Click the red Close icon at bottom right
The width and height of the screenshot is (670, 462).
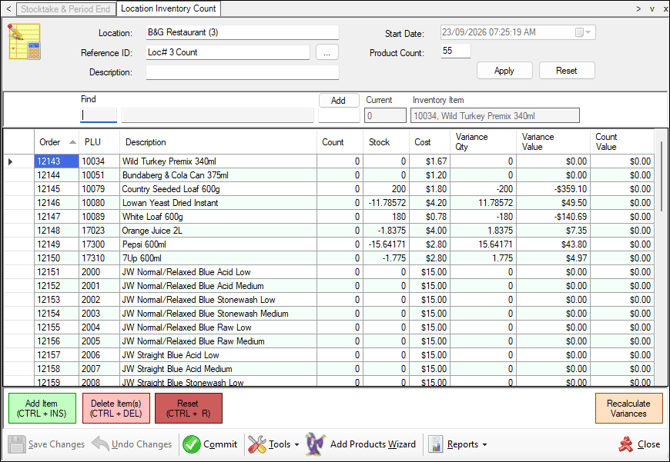626,444
